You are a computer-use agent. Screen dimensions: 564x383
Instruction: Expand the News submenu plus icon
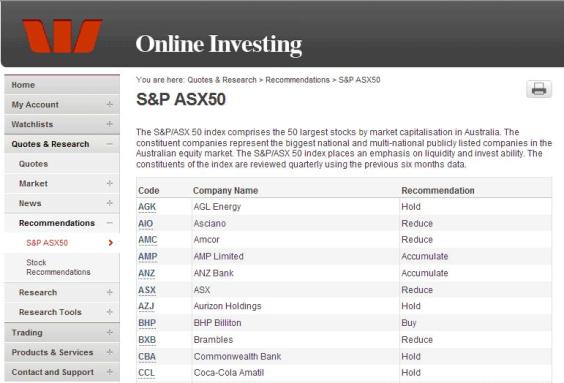[110, 203]
